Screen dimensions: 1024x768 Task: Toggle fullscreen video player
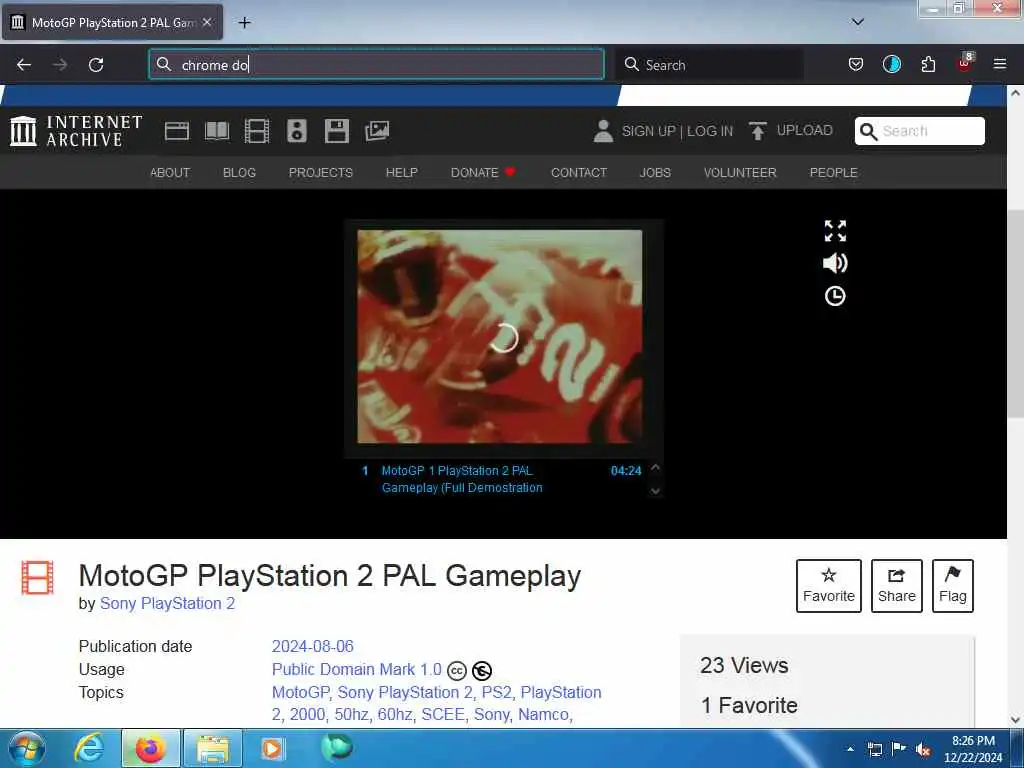pos(835,231)
